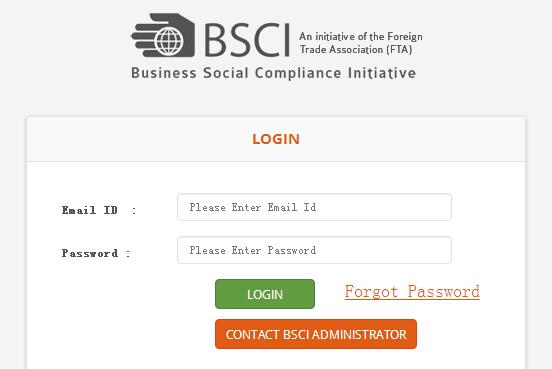This screenshot has width=552, height=369.
Task: Click the 'An initiative of the Foreign' line
Action: point(361,37)
